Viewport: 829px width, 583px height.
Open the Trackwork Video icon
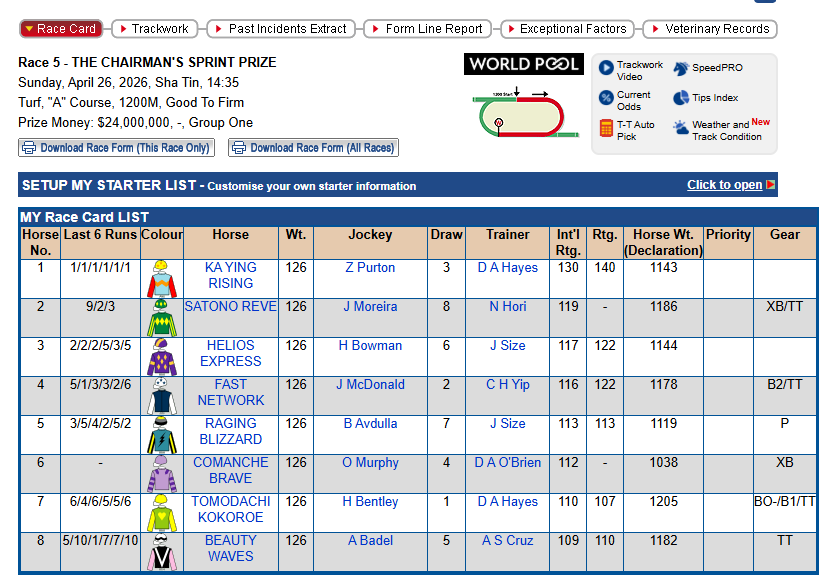click(606, 69)
